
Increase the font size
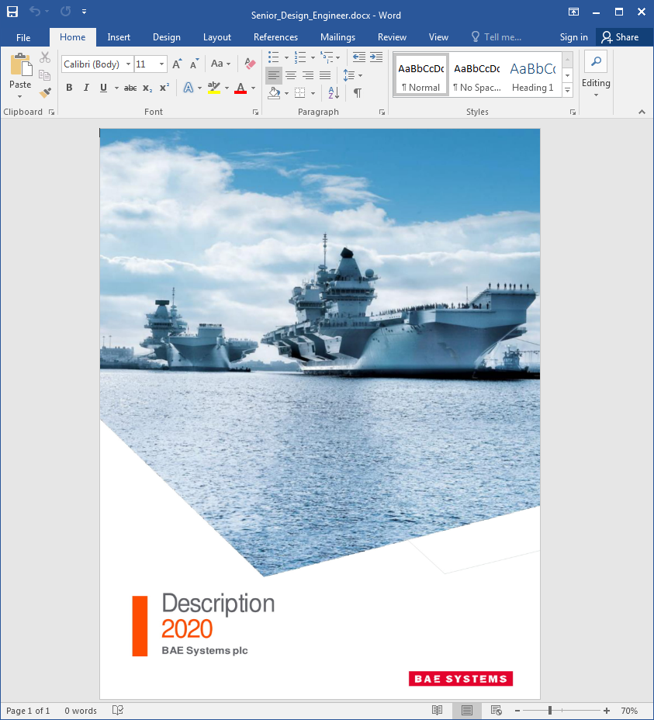pos(177,64)
